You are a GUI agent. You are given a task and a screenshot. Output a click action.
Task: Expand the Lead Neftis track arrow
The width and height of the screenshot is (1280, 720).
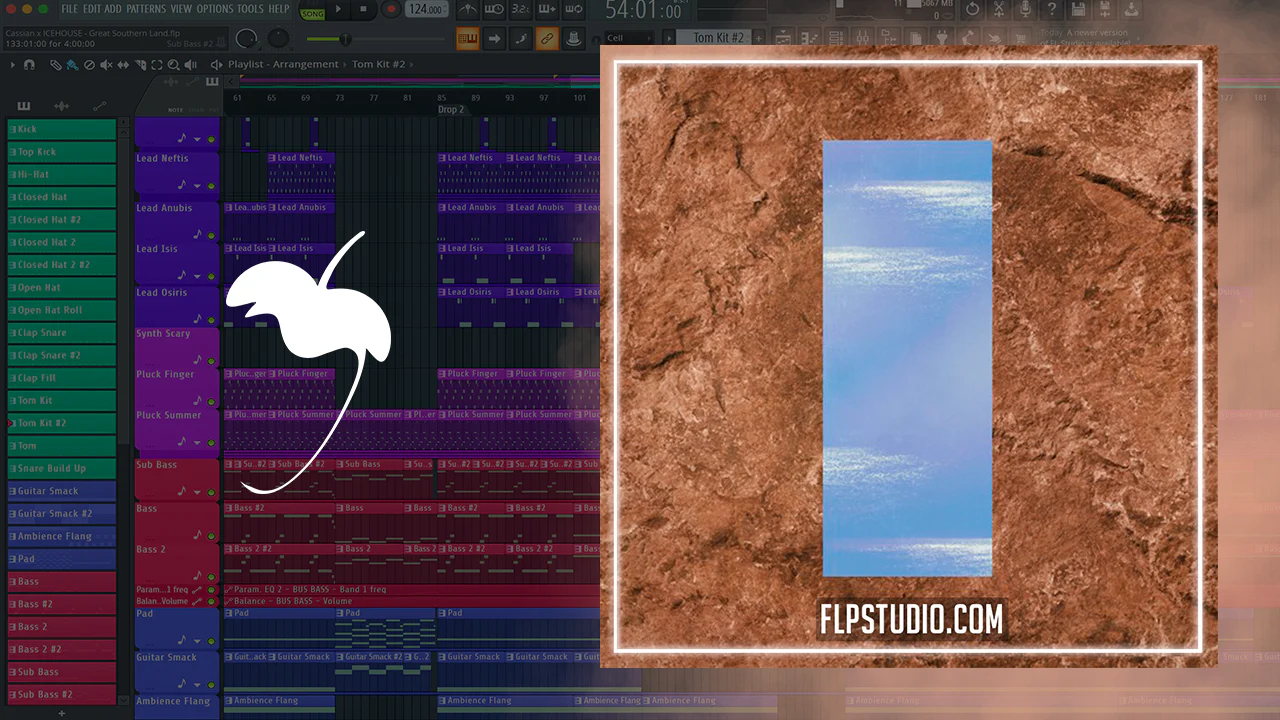click(198, 185)
